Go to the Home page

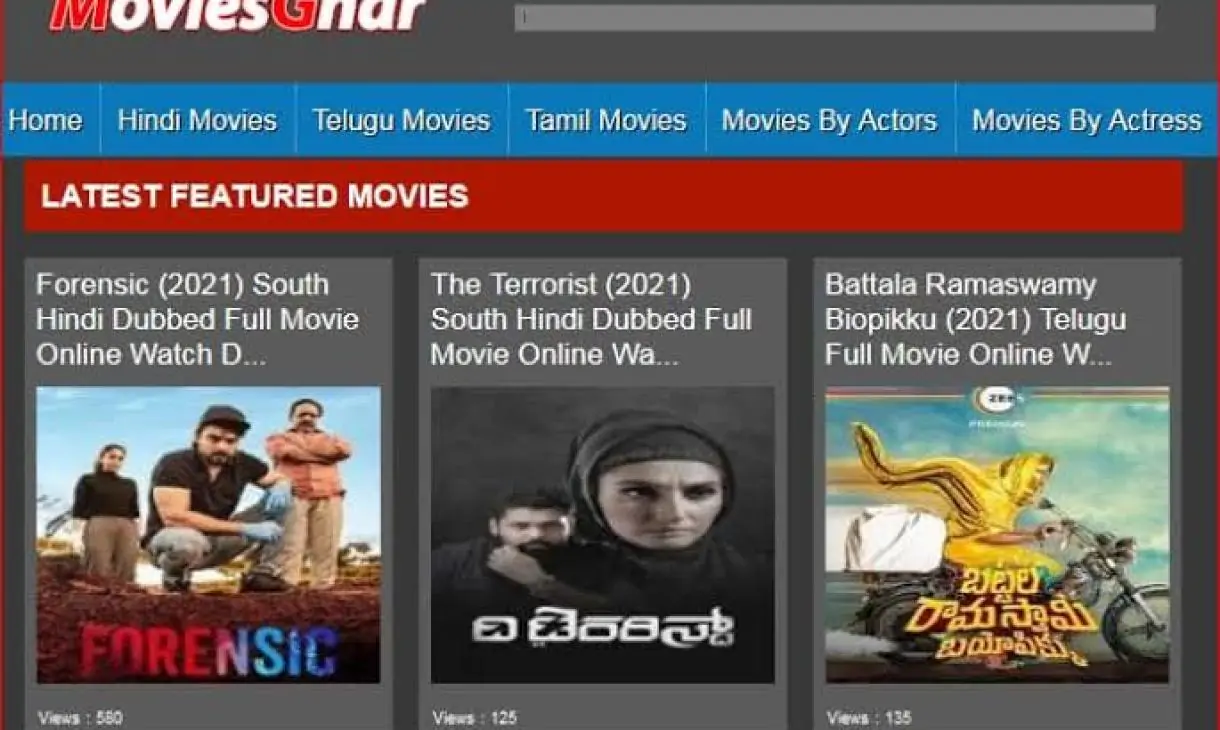point(46,121)
